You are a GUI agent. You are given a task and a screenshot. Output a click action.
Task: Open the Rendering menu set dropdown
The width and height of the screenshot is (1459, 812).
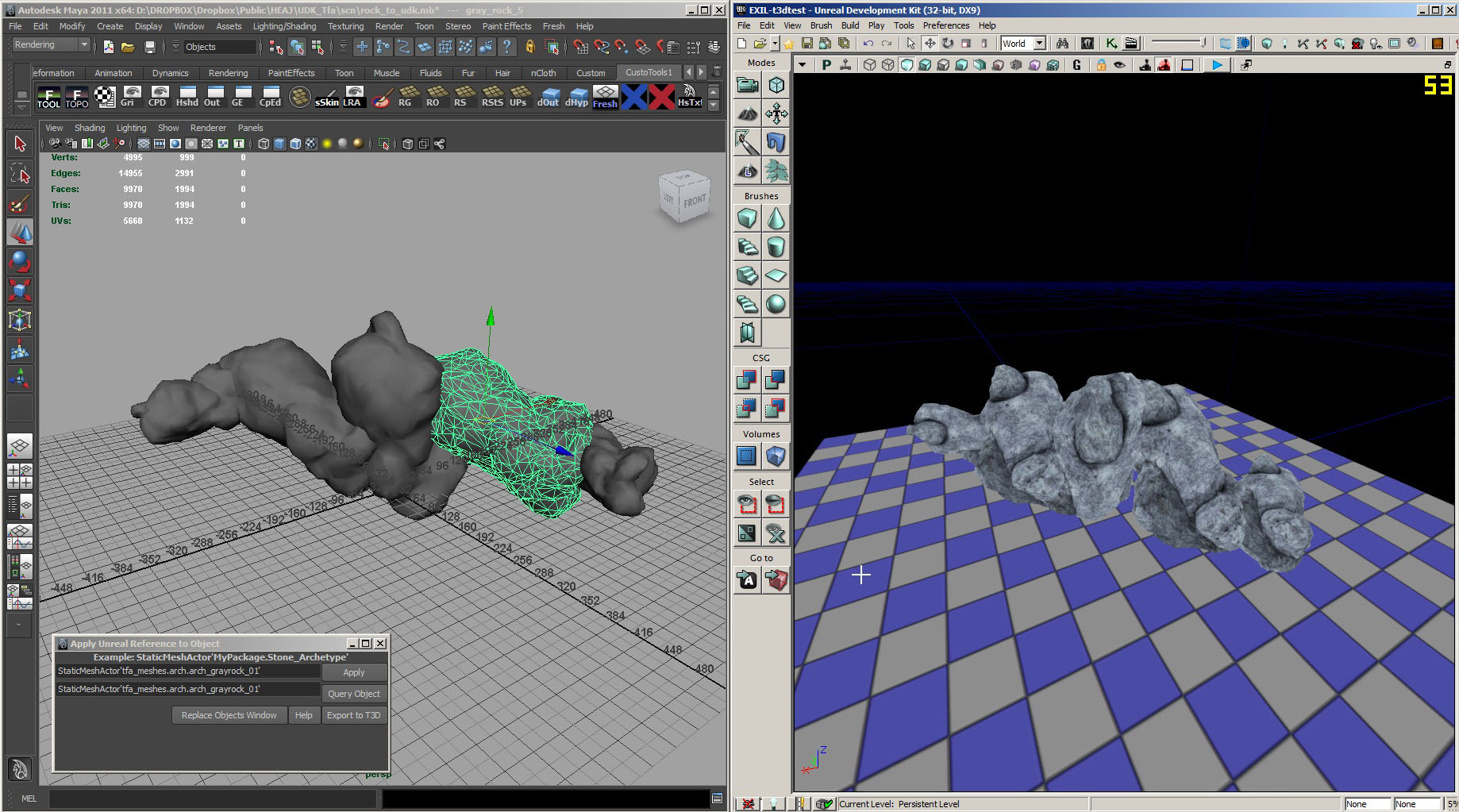tap(52, 45)
